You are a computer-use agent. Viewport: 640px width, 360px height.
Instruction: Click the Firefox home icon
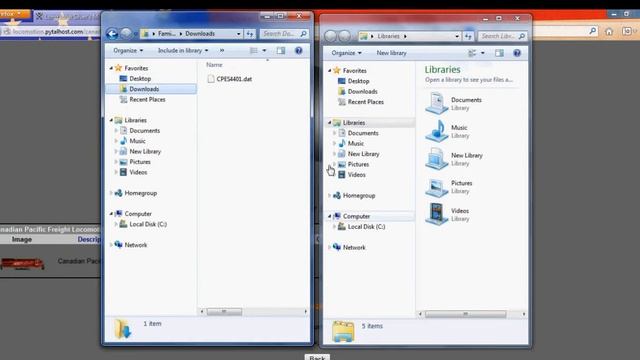coord(609,31)
